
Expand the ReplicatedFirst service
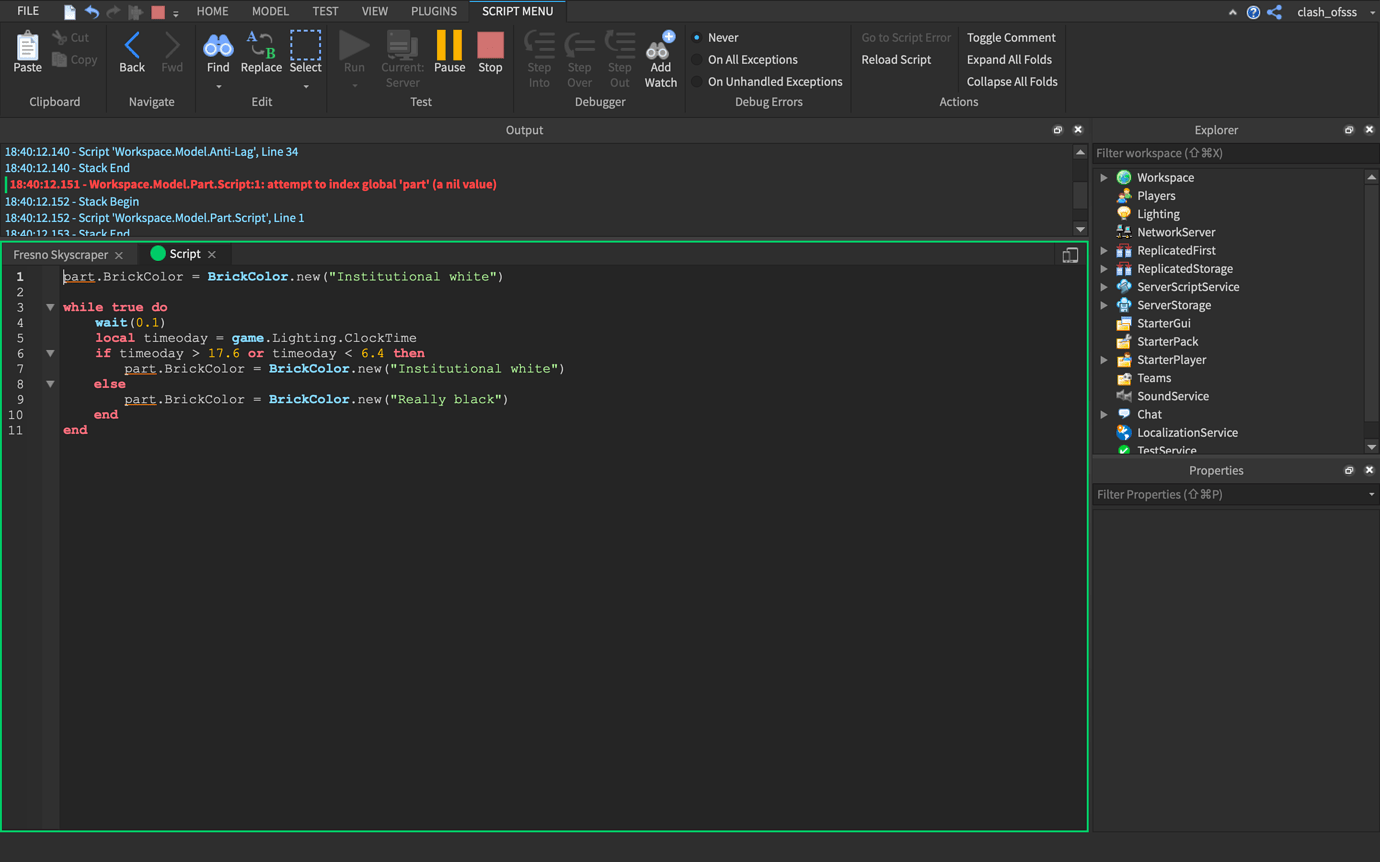click(1104, 250)
